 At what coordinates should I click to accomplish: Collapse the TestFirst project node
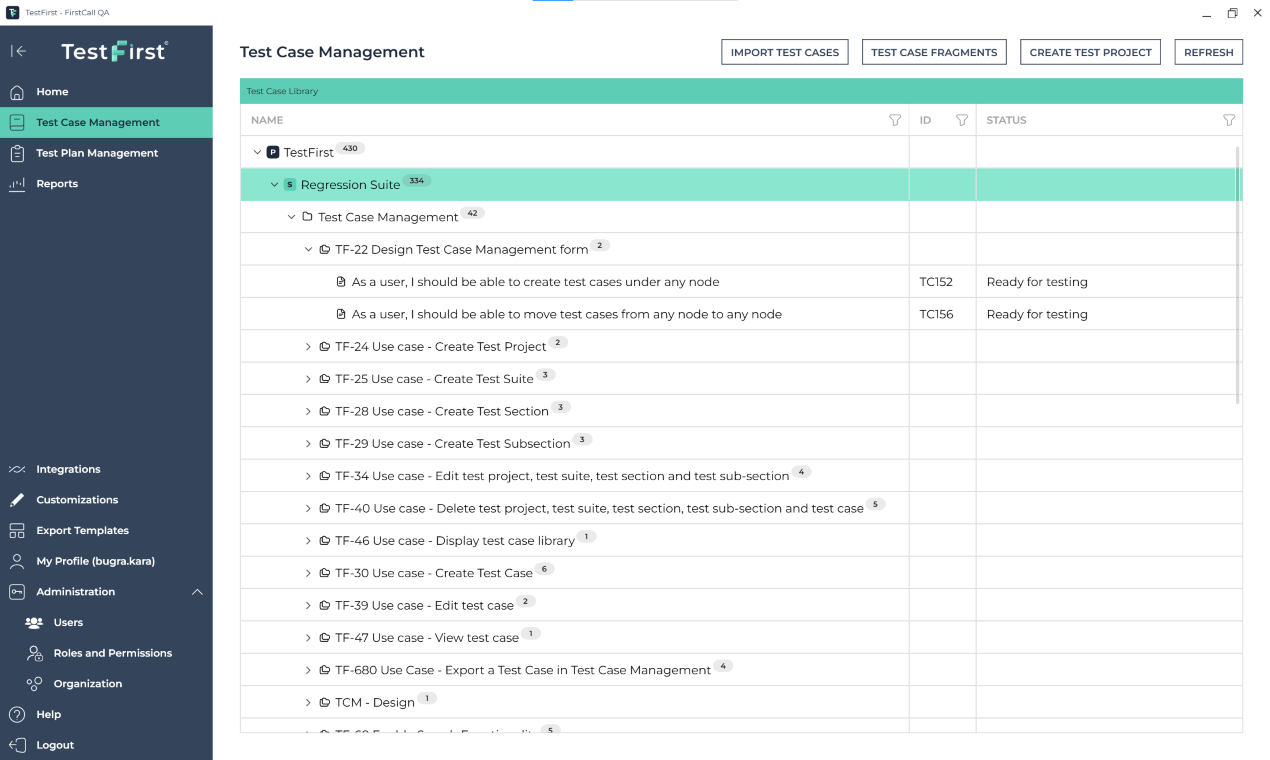click(x=257, y=152)
